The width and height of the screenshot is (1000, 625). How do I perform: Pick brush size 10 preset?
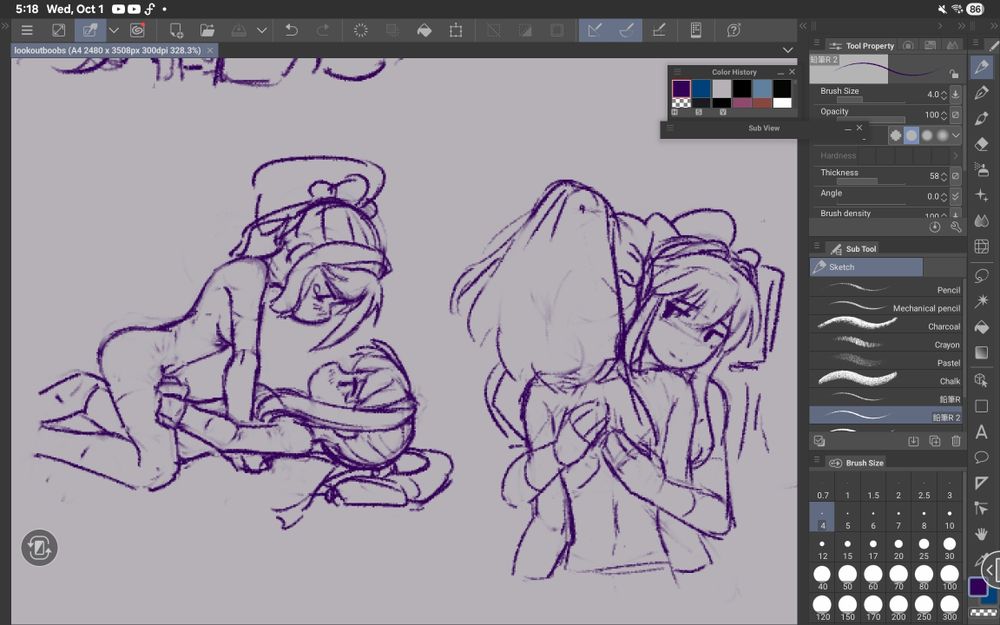tap(950, 517)
